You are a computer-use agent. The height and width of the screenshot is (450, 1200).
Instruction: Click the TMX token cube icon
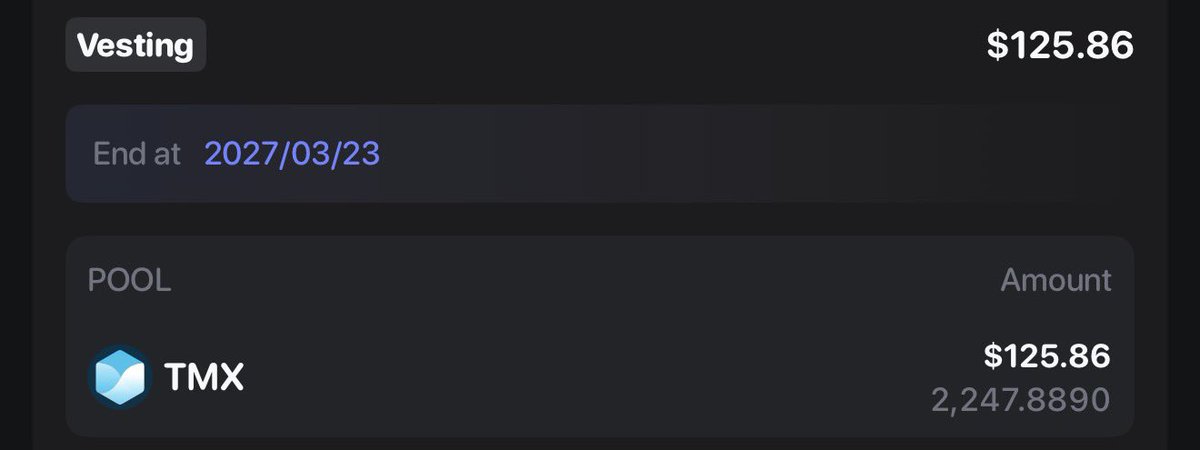[x=120, y=377]
